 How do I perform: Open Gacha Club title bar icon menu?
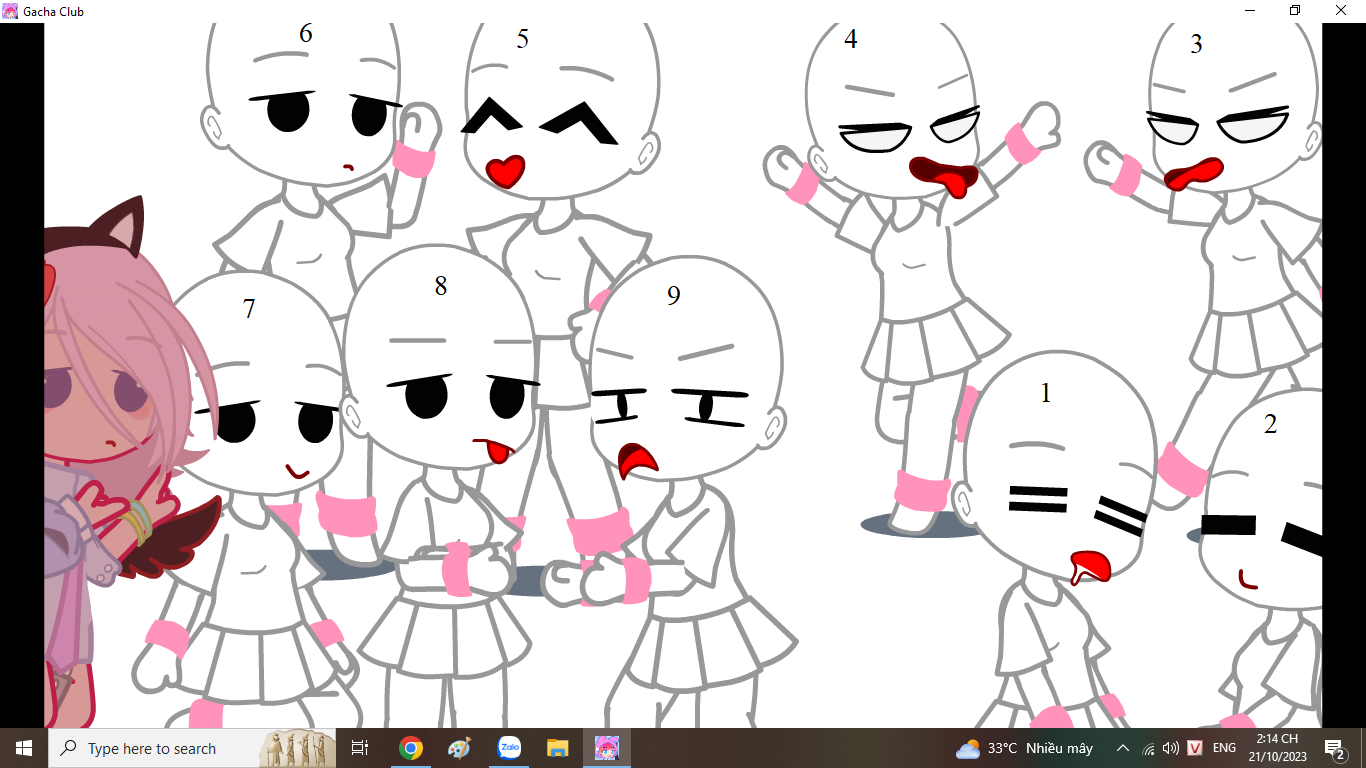10,11
